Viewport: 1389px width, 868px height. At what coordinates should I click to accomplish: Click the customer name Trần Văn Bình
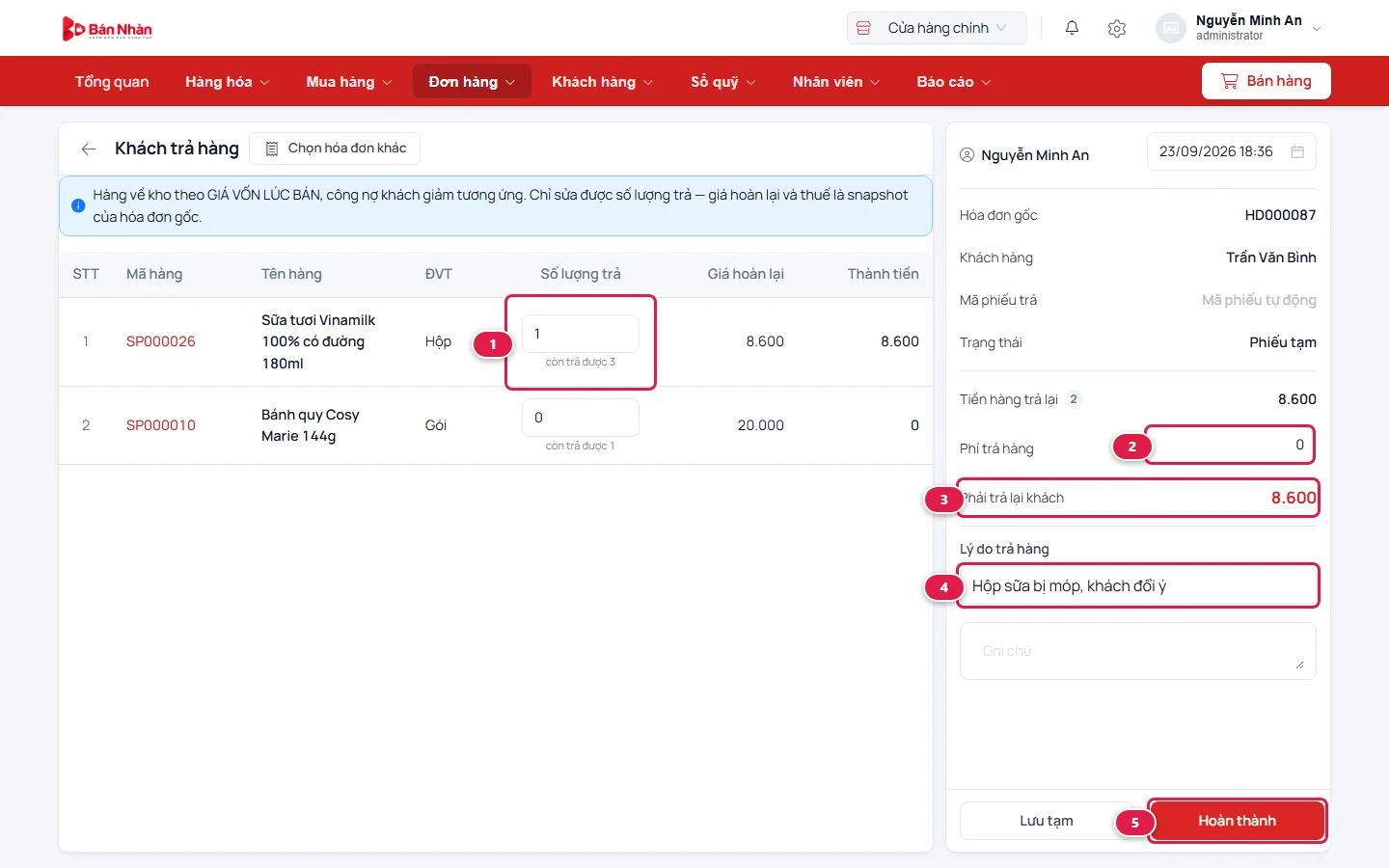tap(1271, 258)
